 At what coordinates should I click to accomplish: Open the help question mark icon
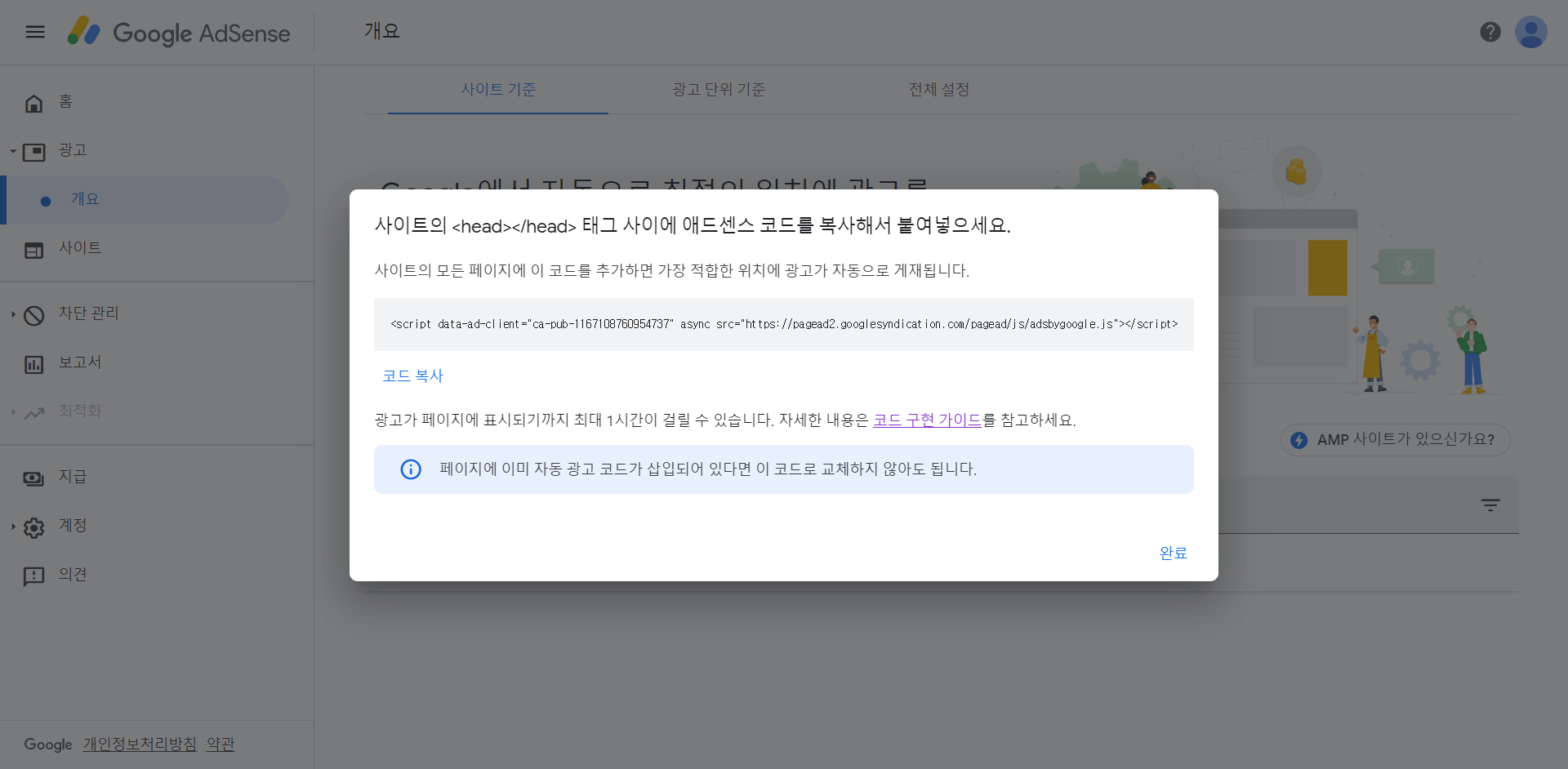1490,32
